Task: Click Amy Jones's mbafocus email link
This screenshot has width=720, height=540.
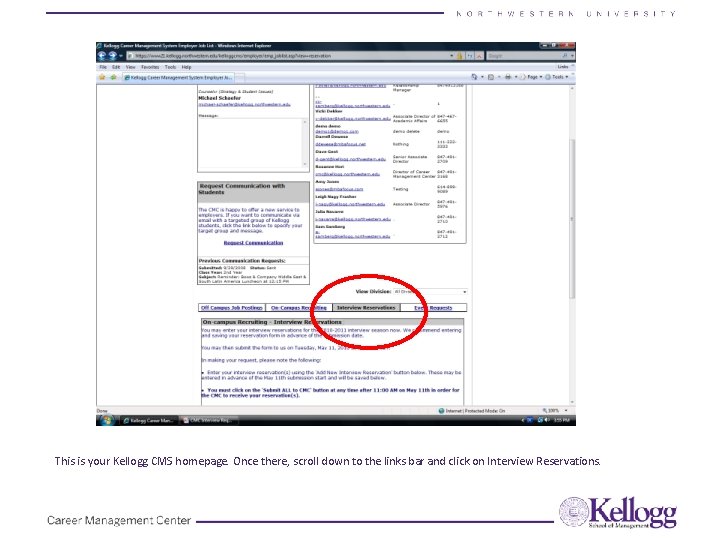Action: coord(339,189)
